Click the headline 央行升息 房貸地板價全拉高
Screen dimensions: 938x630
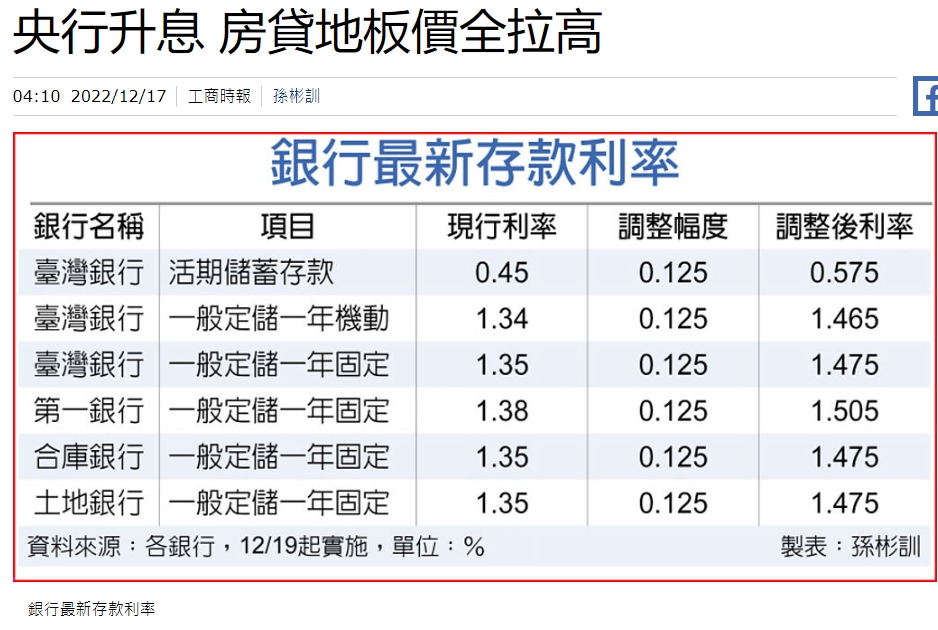click(x=307, y=34)
